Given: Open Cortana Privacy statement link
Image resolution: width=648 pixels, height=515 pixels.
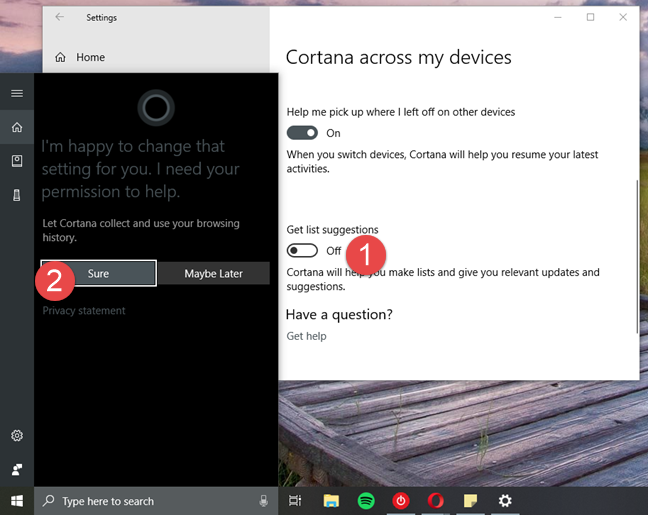Looking at the screenshot, I should (84, 310).
